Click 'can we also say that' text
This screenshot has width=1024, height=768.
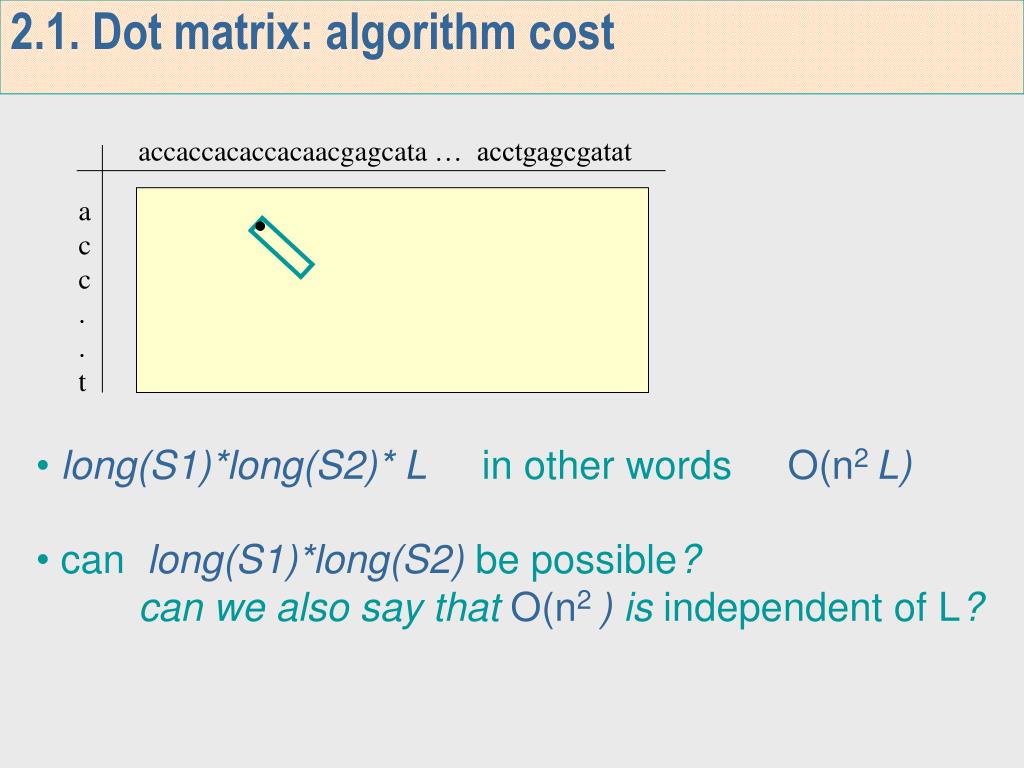321,608
